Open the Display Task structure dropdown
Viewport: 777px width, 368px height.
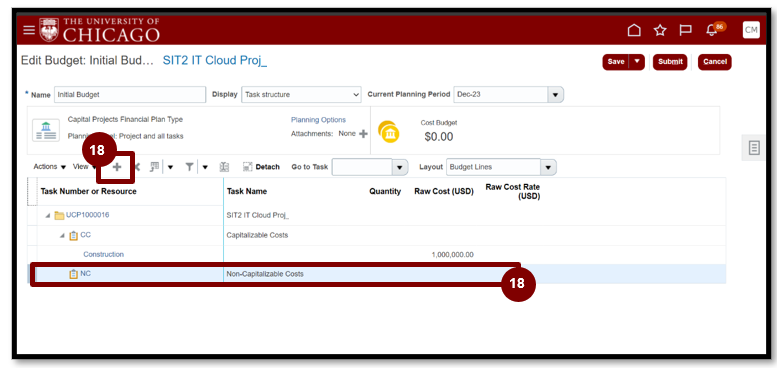tap(301, 95)
